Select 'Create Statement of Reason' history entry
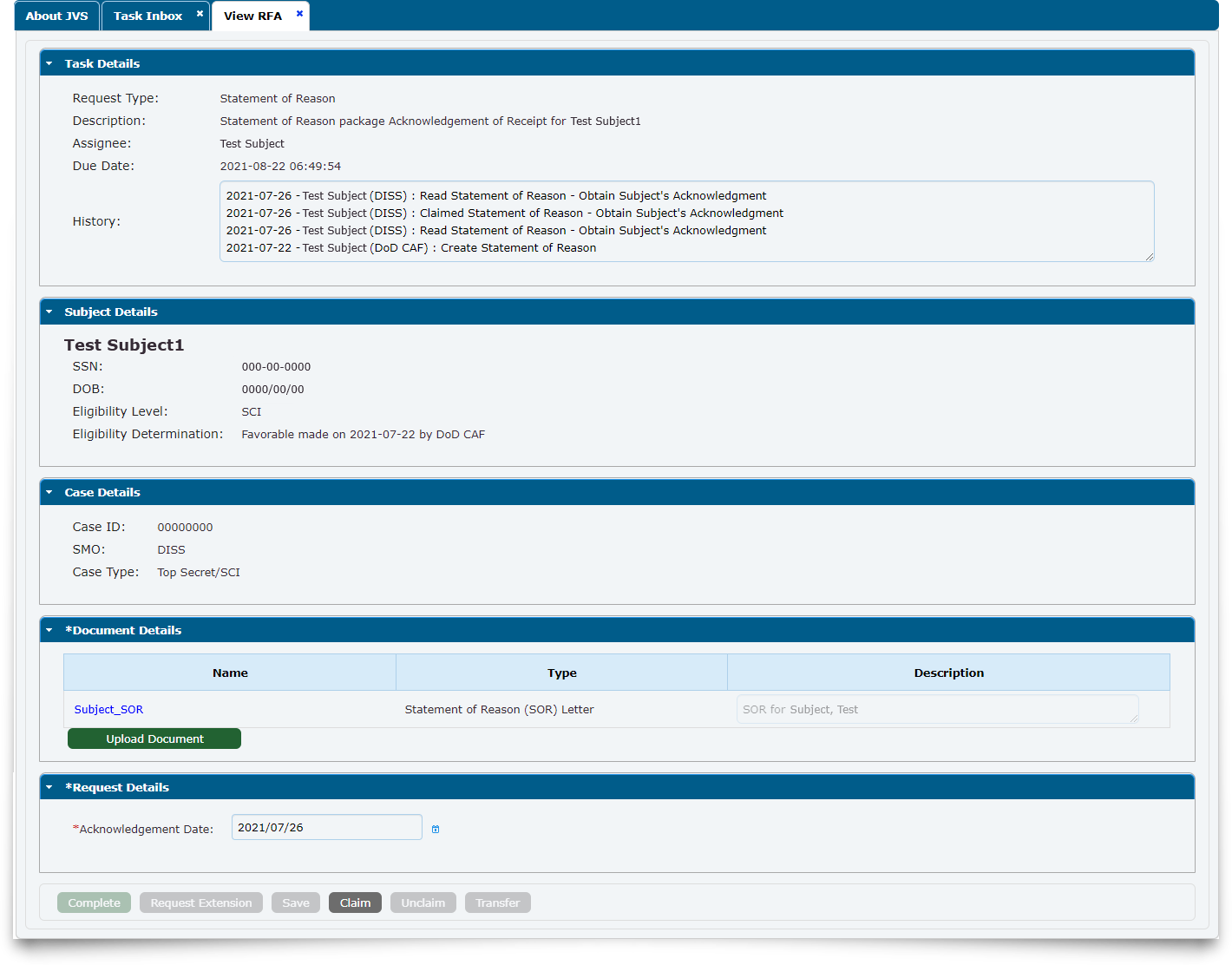Screen dimensions: 1232x965 (x=411, y=247)
